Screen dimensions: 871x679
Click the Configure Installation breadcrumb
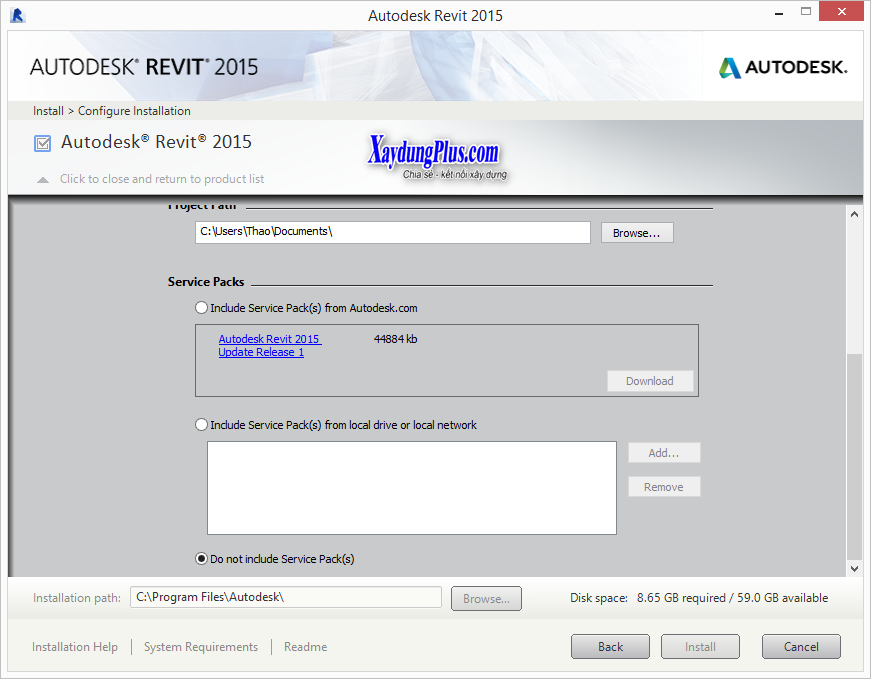click(x=134, y=111)
